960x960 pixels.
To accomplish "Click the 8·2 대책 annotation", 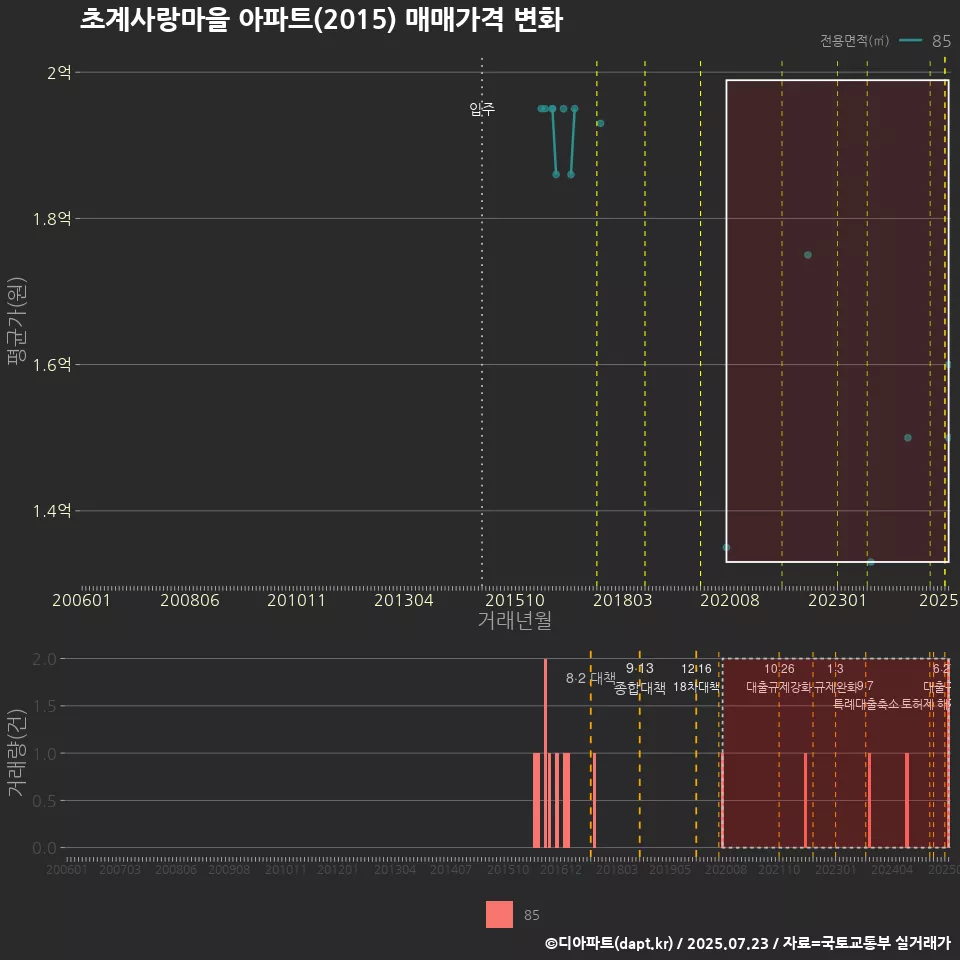I will (x=591, y=678).
